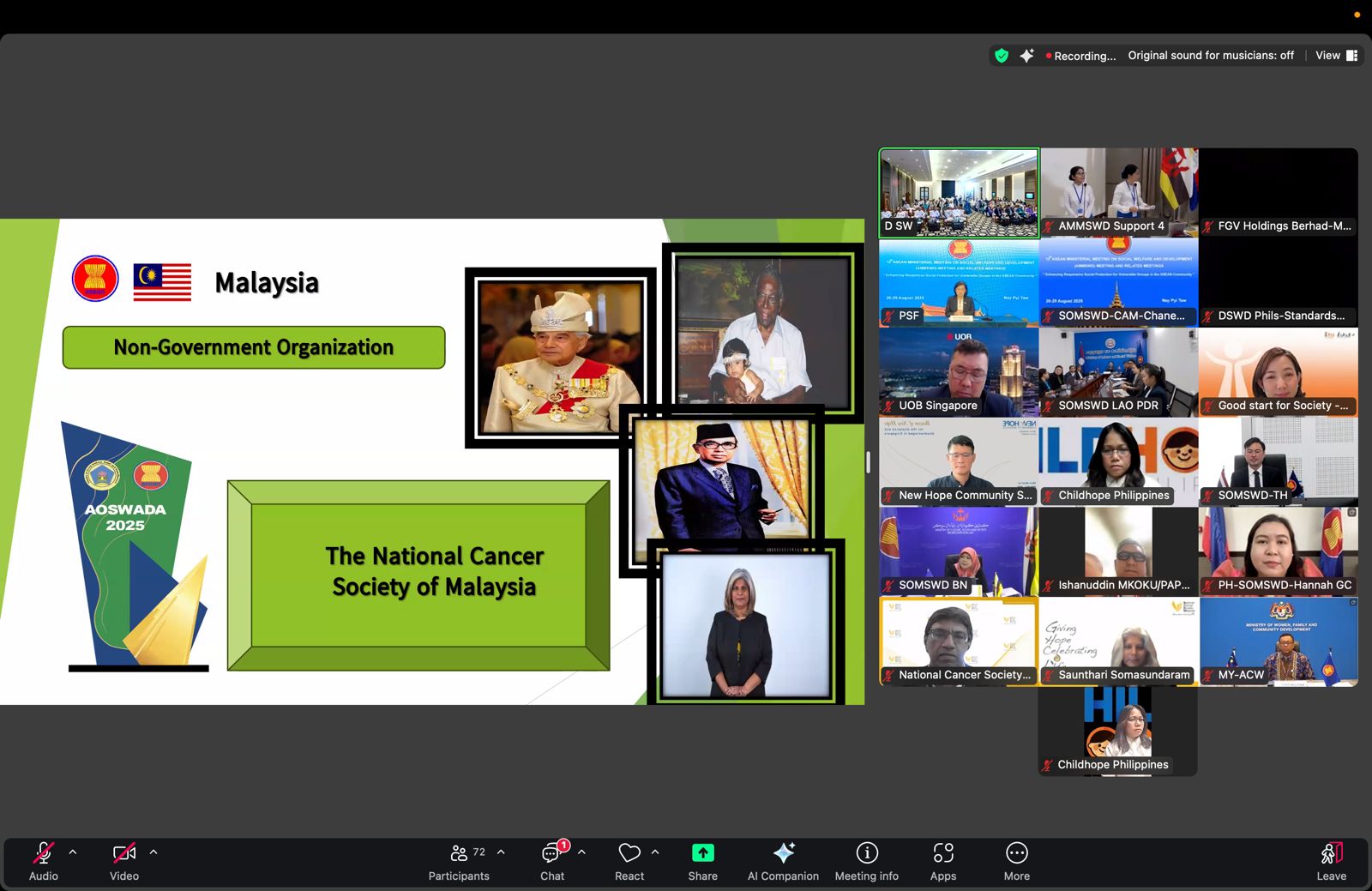Expand video options caret beside Video
The image size is (1372, 891).
pyautogui.click(x=153, y=852)
